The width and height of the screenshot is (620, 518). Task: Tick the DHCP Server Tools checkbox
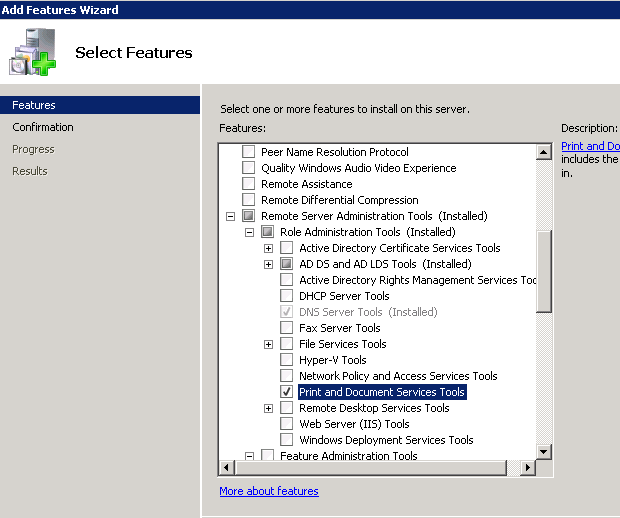coord(287,296)
